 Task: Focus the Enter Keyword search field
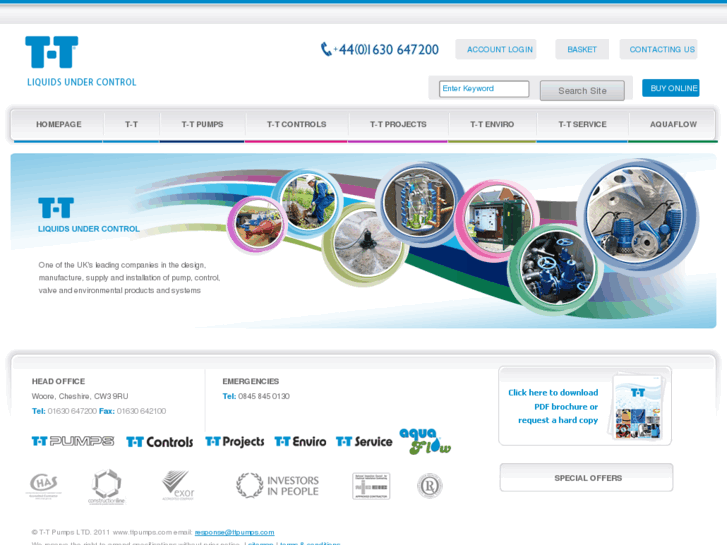(484, 89)
